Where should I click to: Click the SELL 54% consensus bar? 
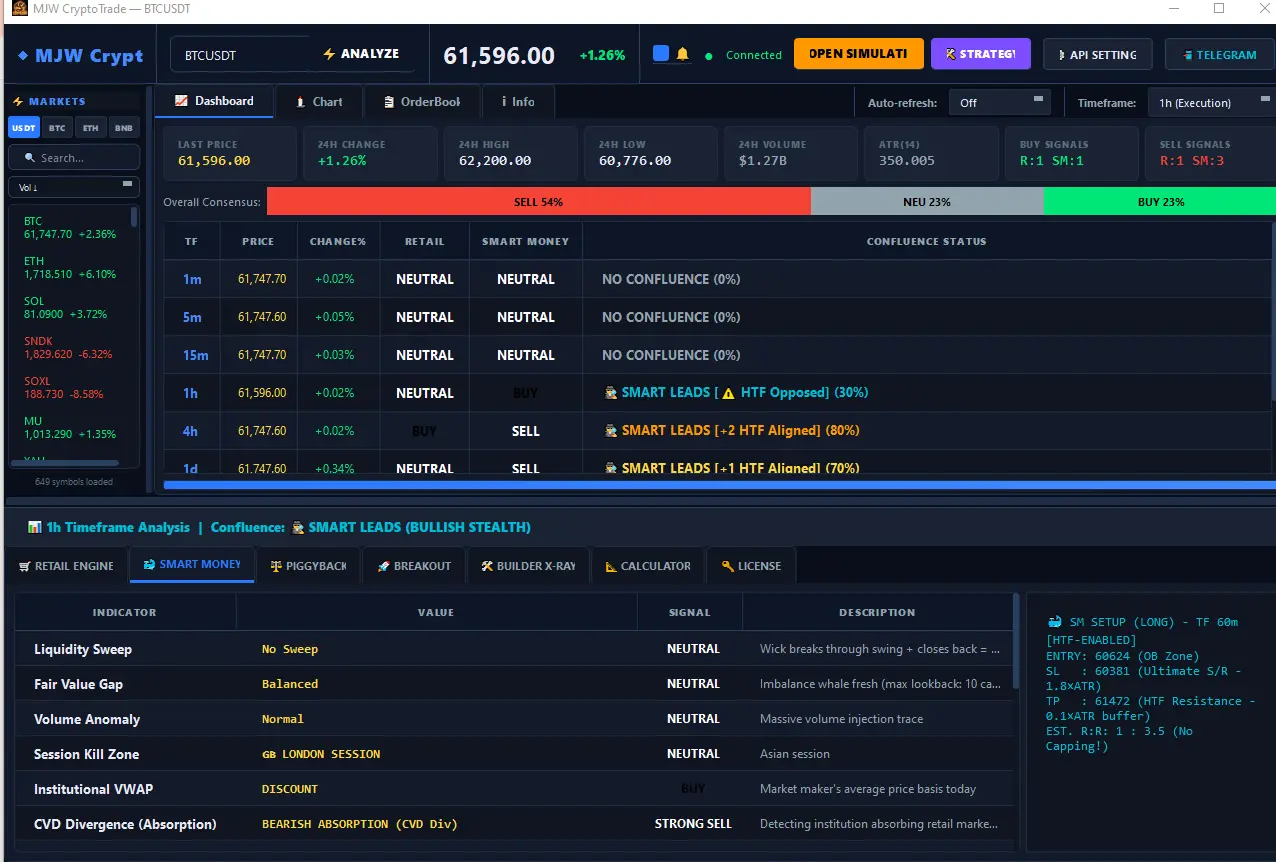[x=539, y=202]
